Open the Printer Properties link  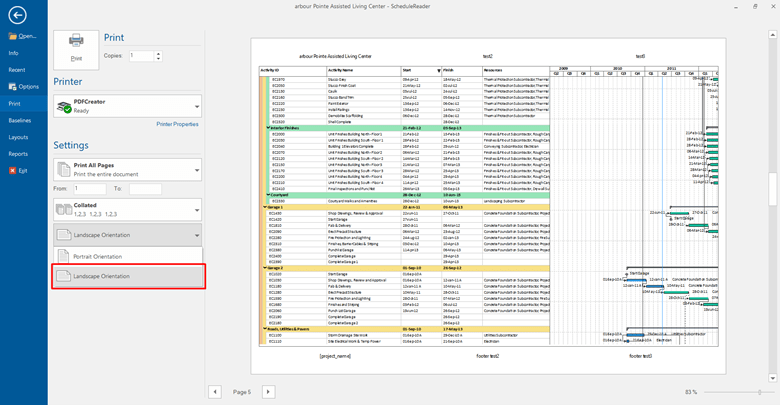(178, 124)
